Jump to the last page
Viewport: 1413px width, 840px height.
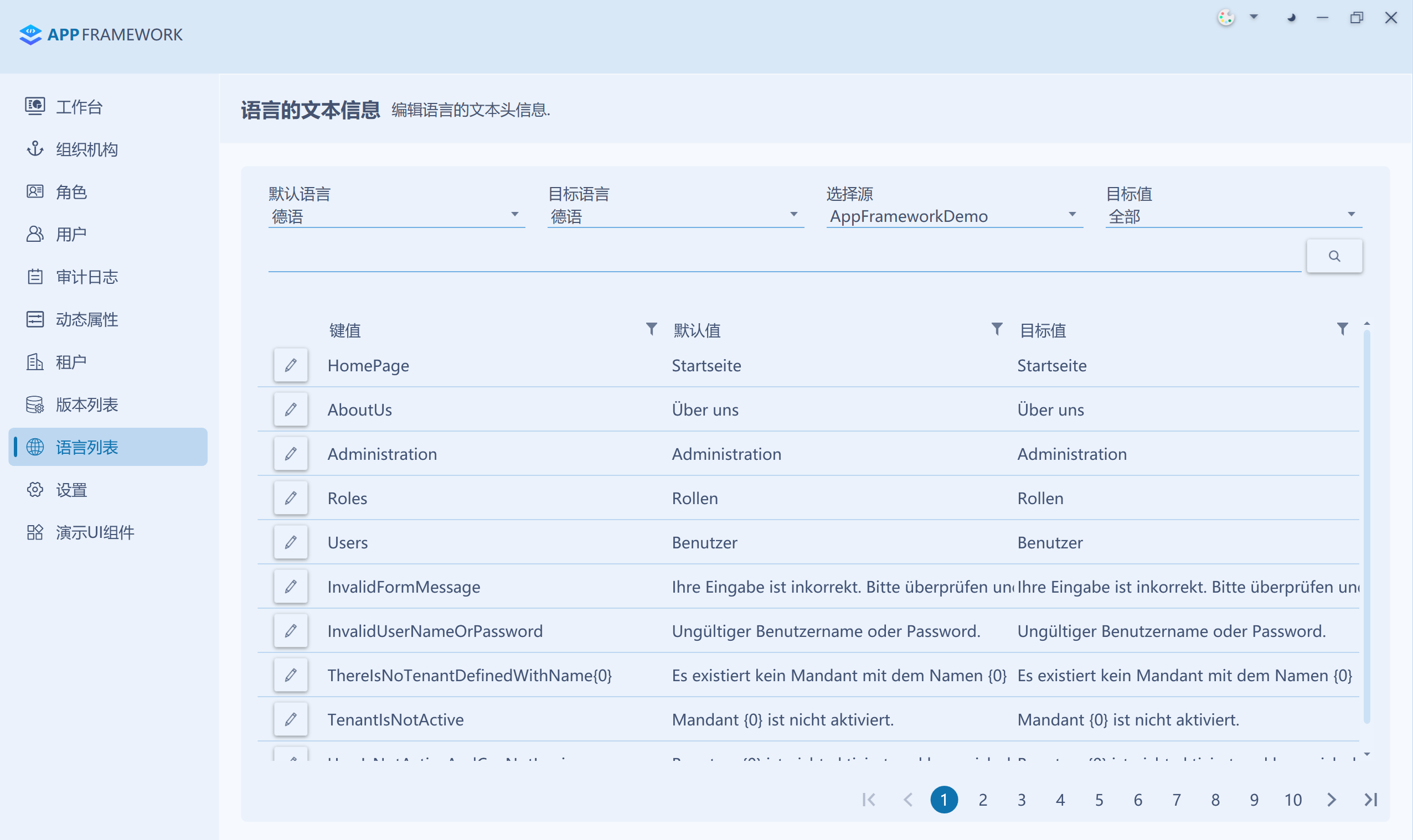1370,800
